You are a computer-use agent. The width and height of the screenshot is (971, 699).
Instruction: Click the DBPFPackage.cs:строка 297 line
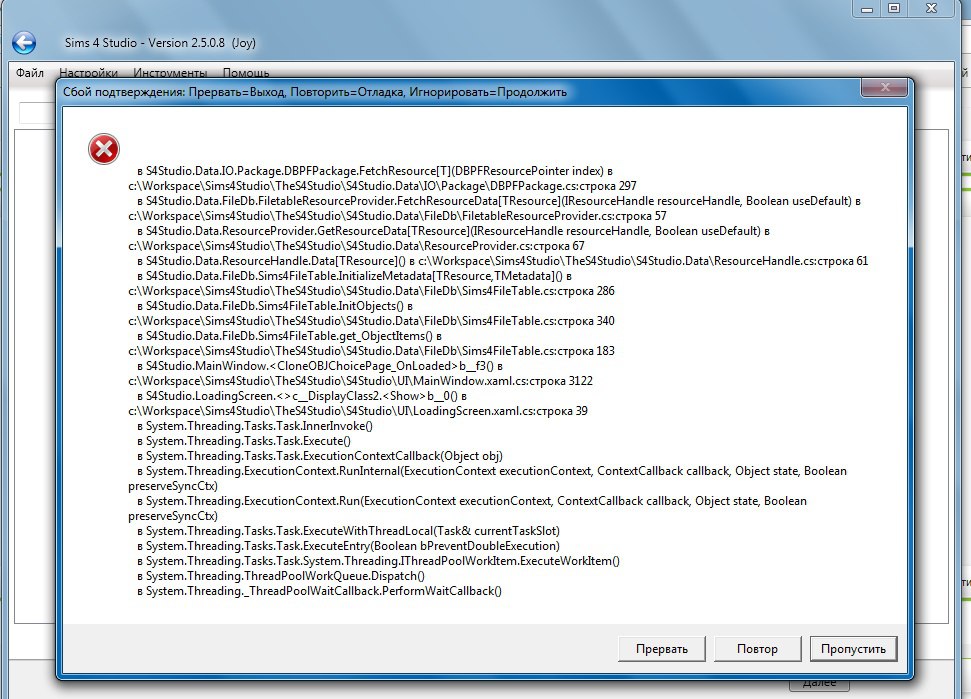pos(382,186)
